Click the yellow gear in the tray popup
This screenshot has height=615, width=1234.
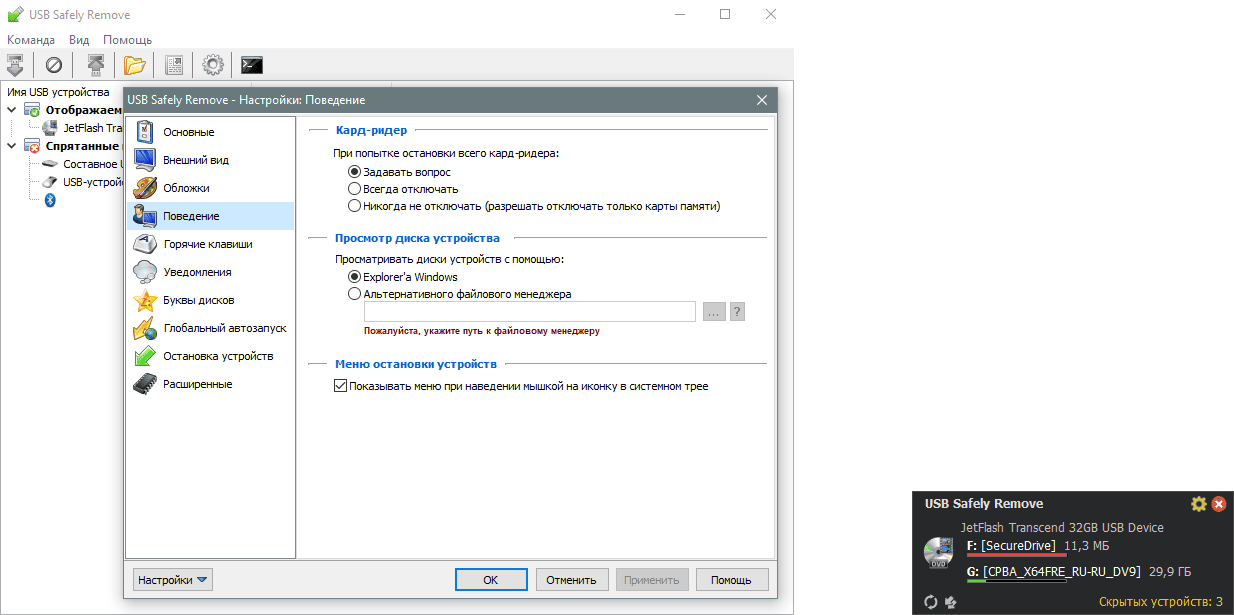[x=1199, y=504]
